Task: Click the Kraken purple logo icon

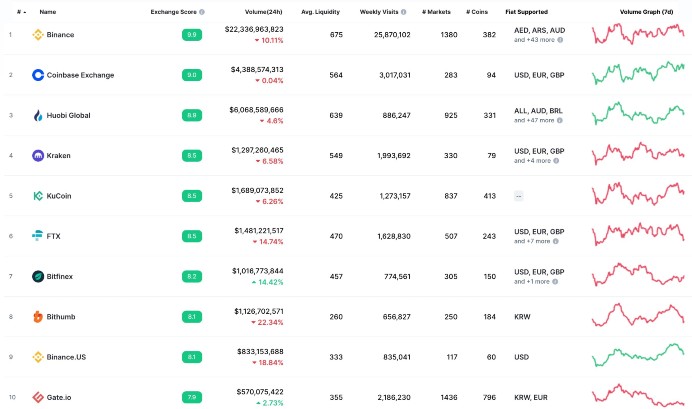Action: [x=38, y=156]
